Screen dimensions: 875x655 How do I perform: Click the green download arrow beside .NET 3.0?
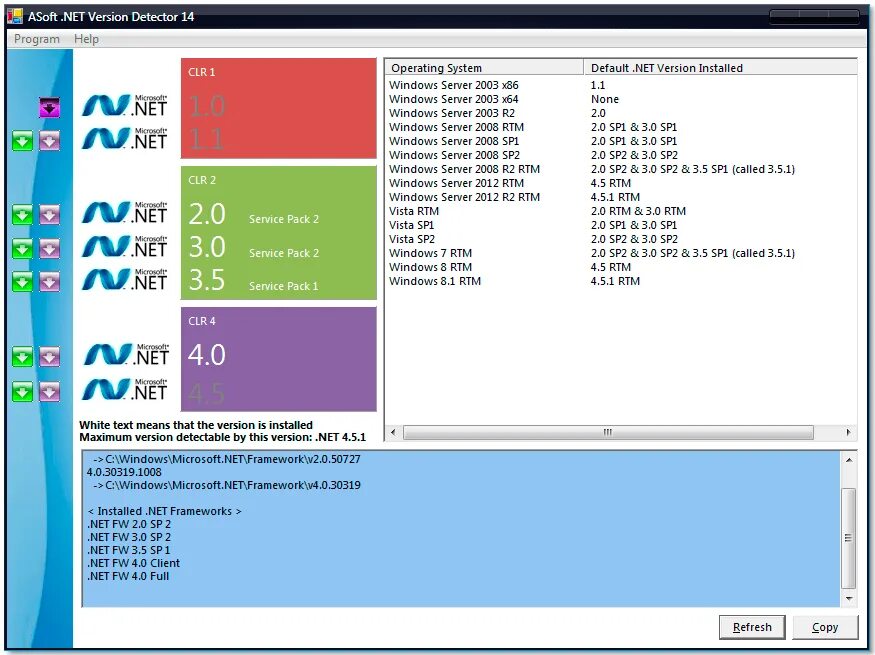coord(22,249)
